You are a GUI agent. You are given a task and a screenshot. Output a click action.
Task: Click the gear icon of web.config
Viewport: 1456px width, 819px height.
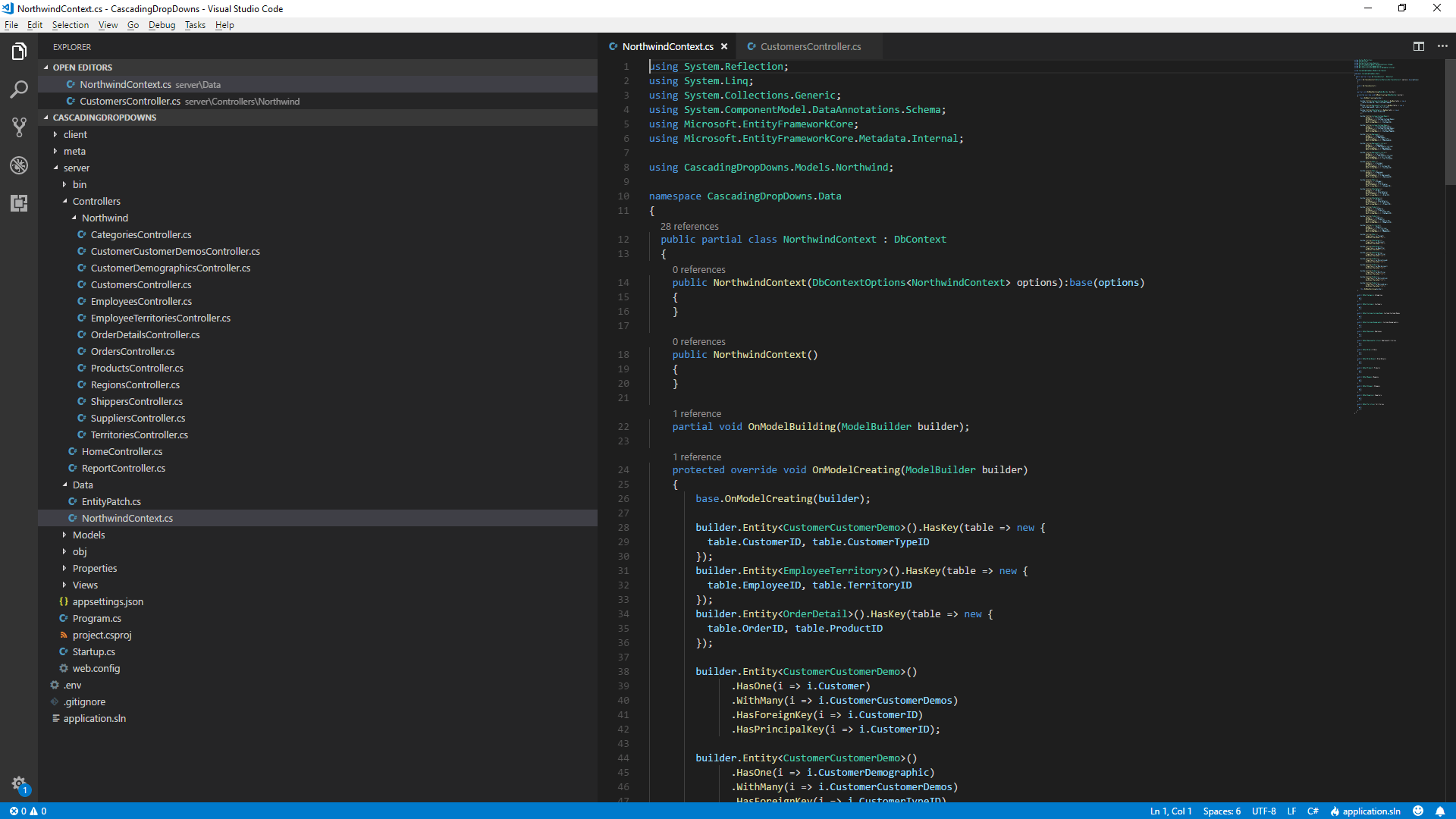click(x=64, y=669)
